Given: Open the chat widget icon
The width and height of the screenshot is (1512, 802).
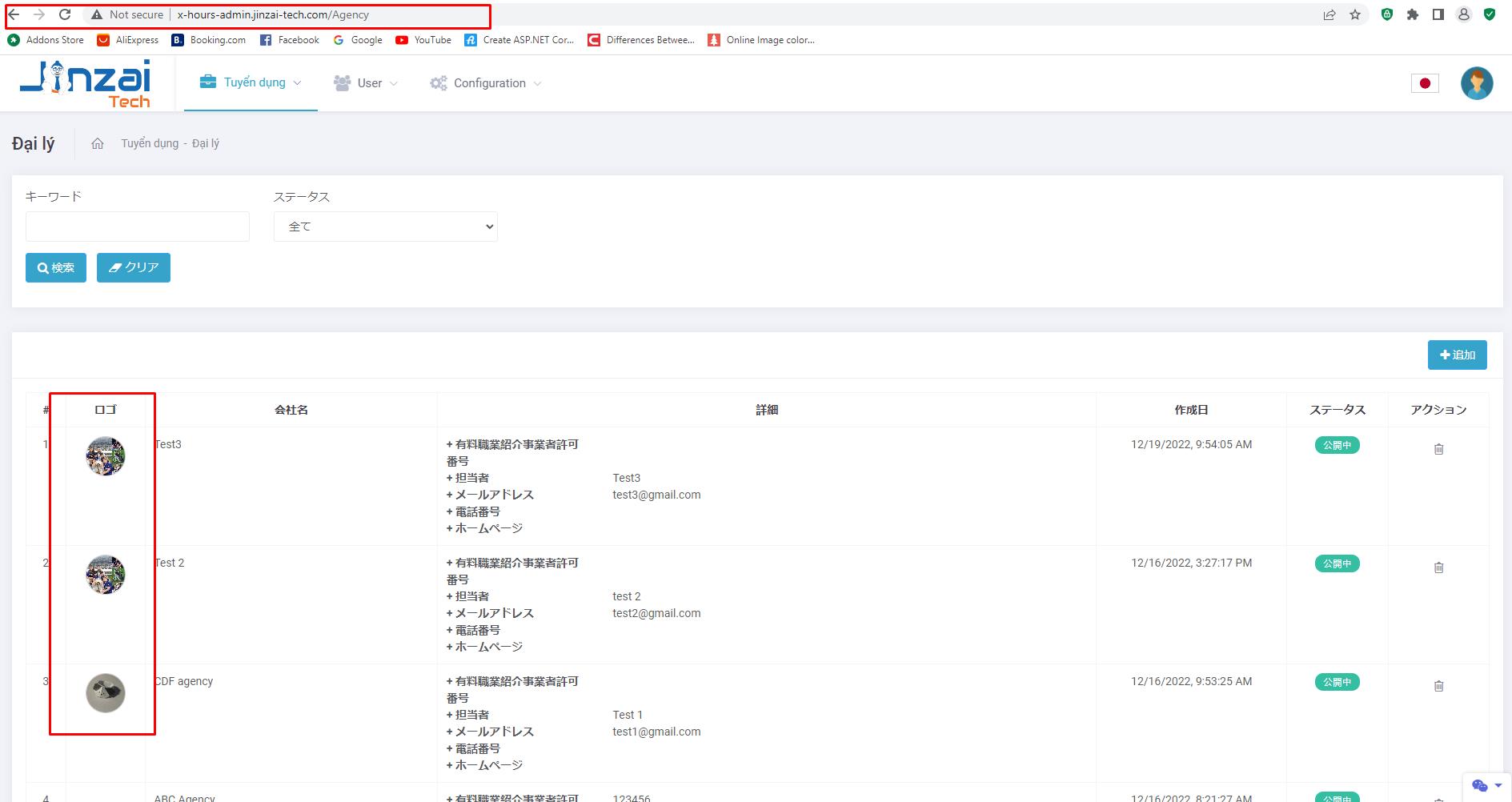Looking at the screenshot, I should [1480, 785].
